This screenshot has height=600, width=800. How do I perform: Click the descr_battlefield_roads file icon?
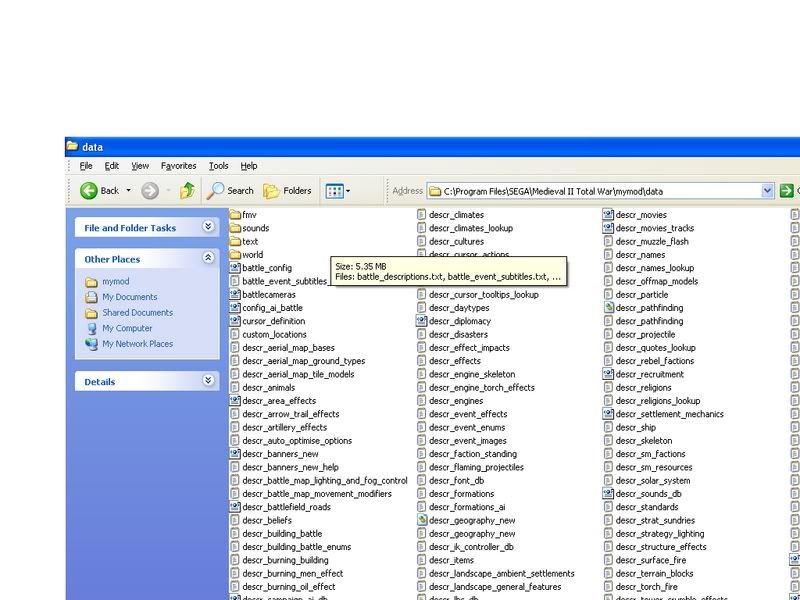pyautogui.click(x=235, y=507)
